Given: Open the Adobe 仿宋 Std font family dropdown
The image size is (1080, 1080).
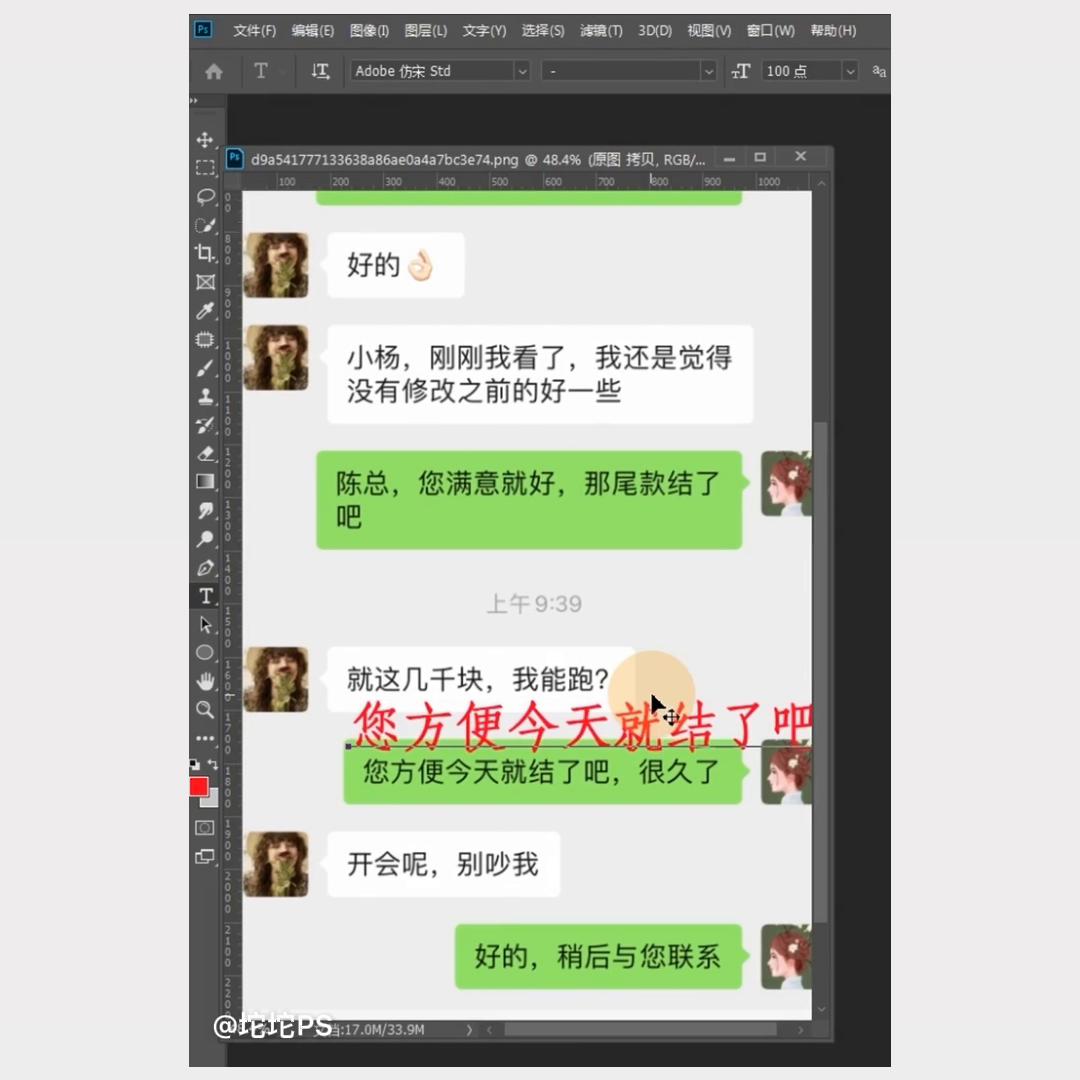Looking at the screenshot, I should pyautogui.click(x=522, y=71).
